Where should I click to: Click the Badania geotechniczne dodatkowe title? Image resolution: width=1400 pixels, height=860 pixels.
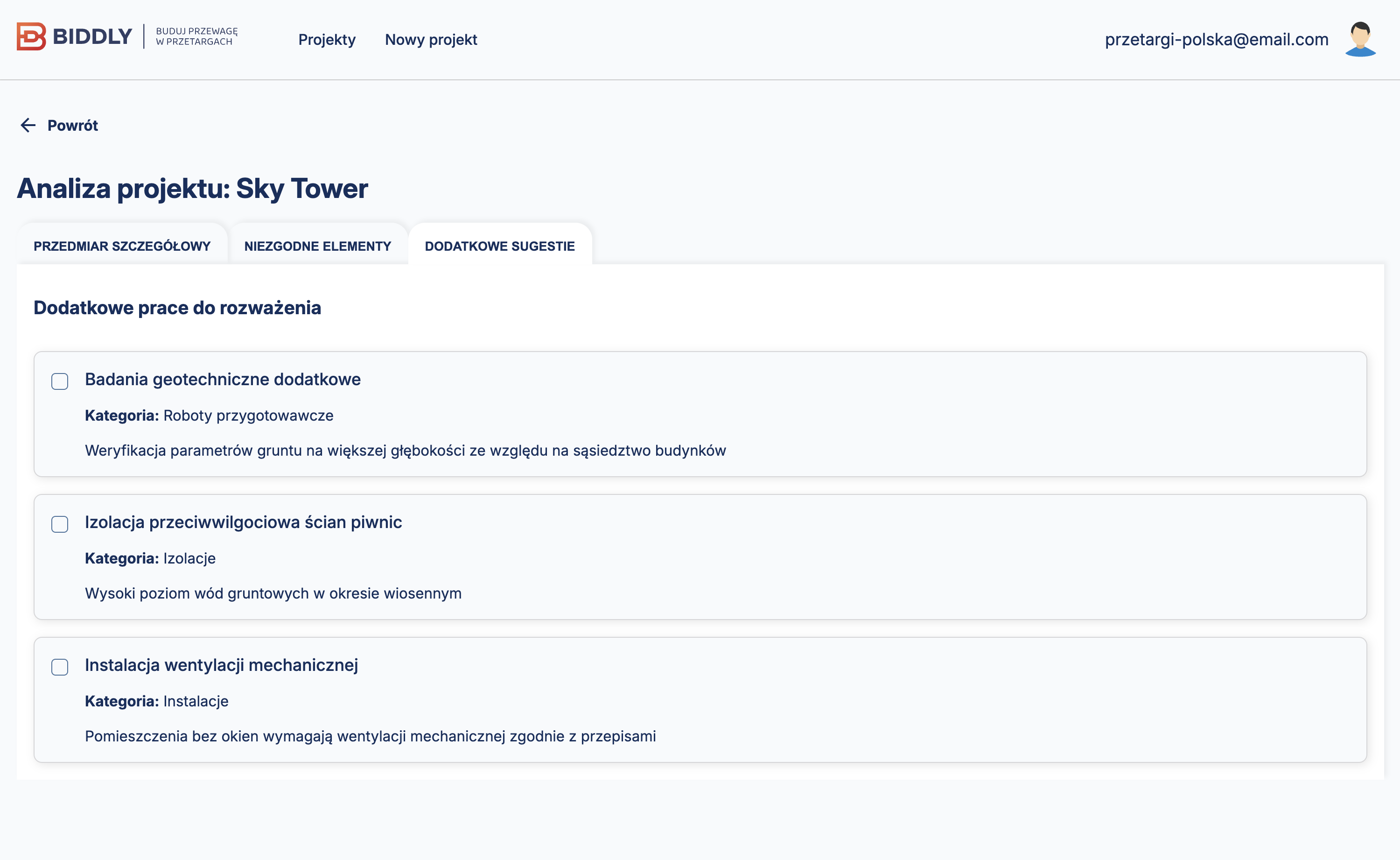tap(222, 380)
